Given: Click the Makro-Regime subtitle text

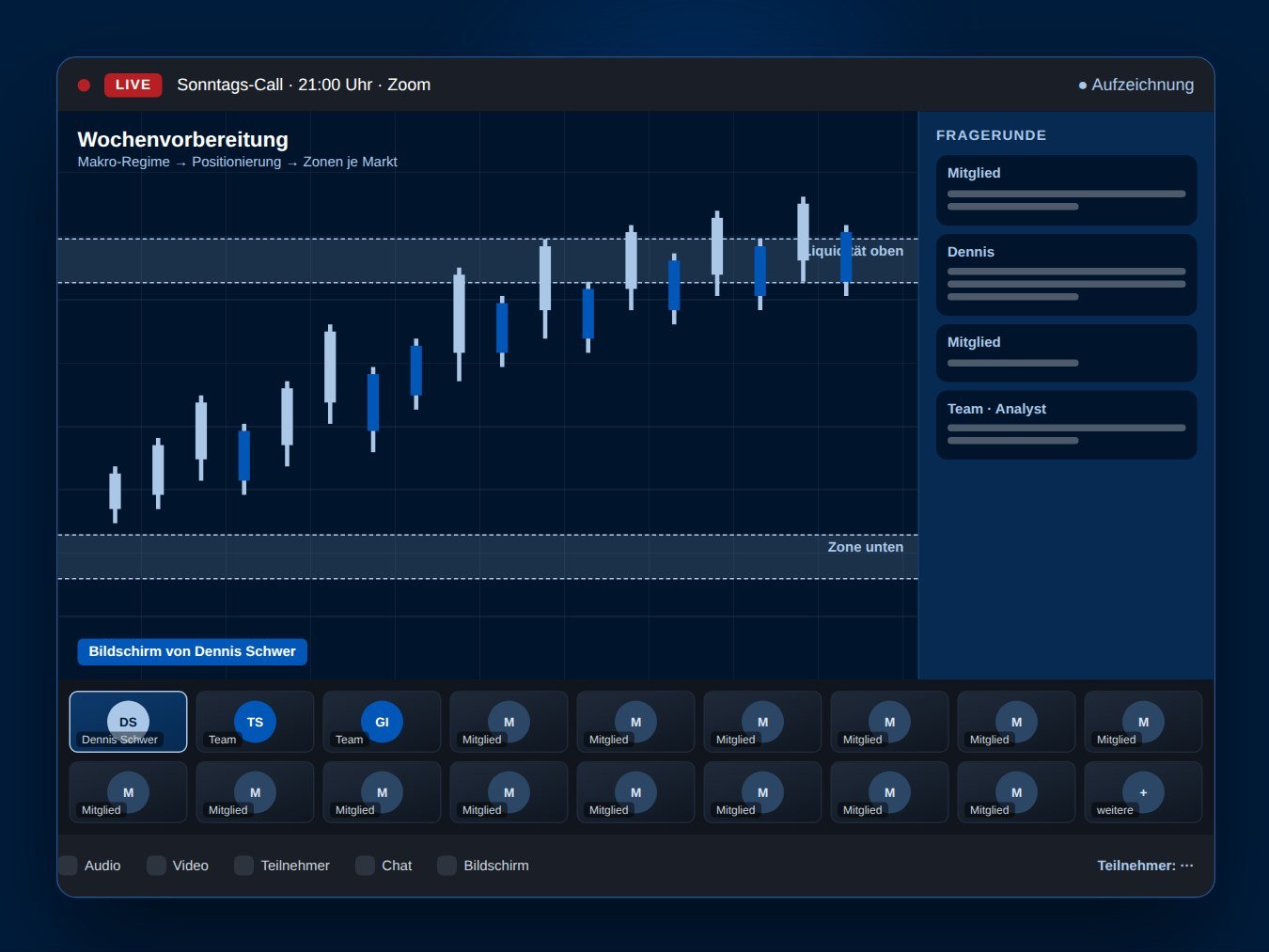Looking at the screenshot, I should [237, 162].
